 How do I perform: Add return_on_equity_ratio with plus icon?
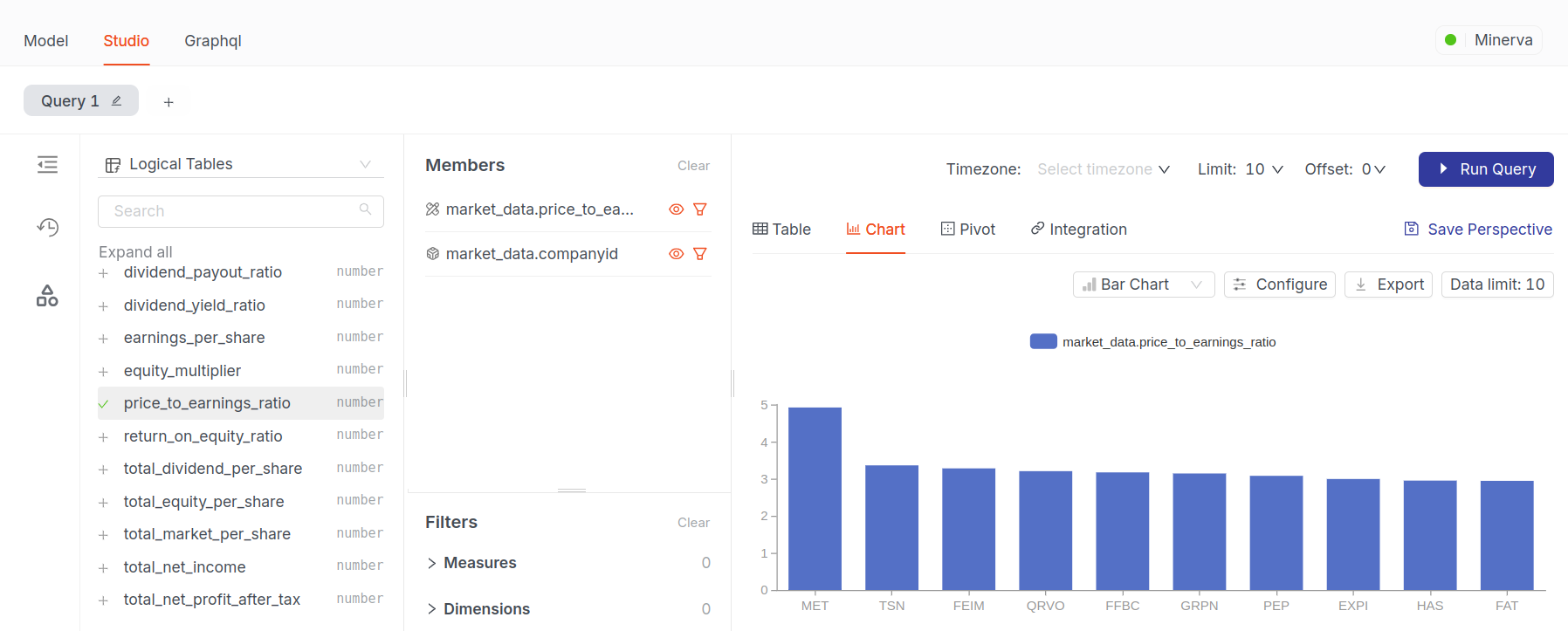tap(103, 437)
